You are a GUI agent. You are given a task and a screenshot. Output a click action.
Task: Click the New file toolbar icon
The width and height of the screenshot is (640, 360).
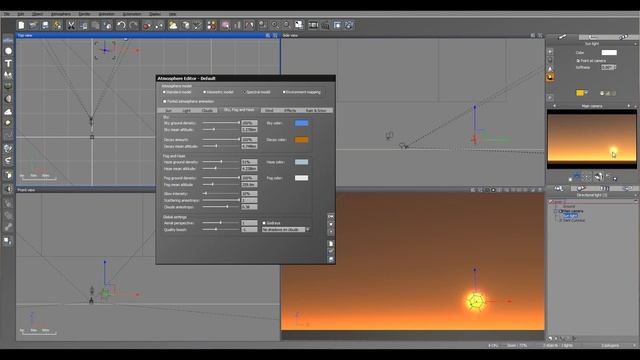coord(22,25)
